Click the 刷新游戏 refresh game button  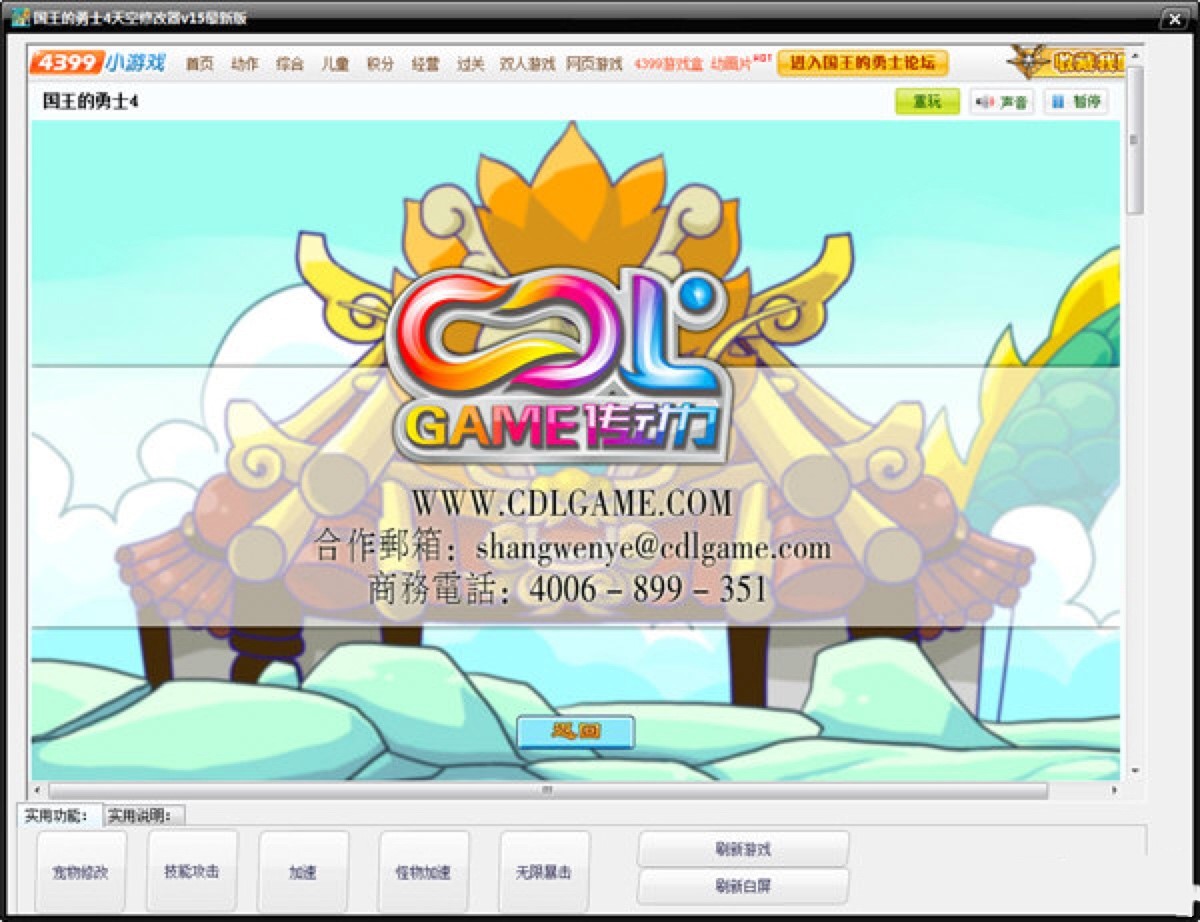point(744,849)
